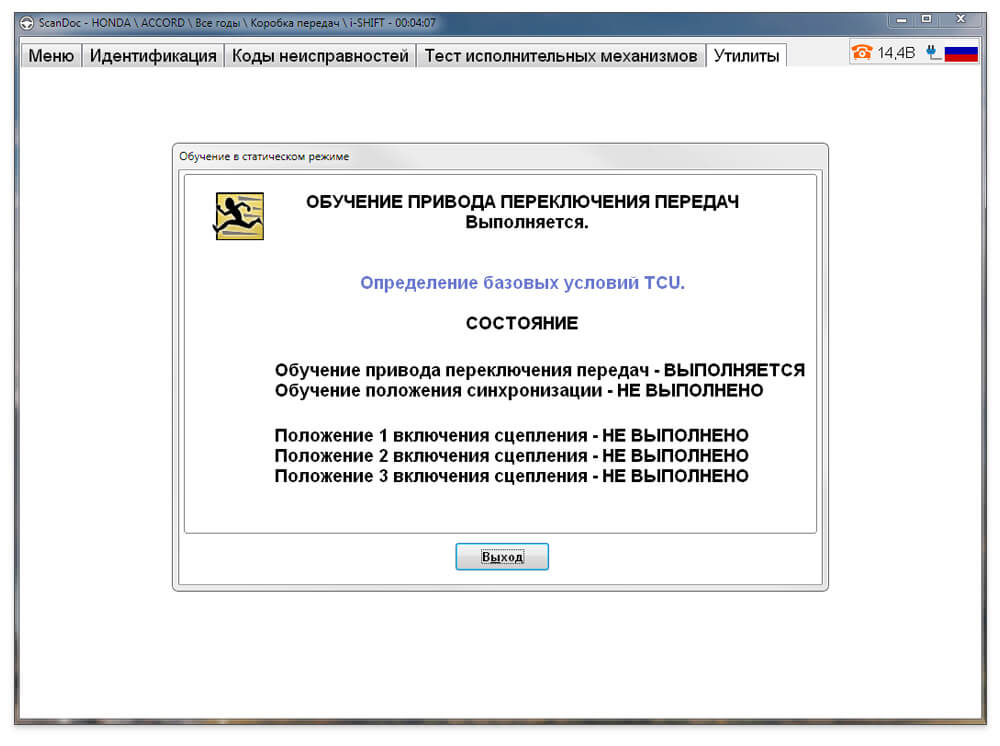The width and height of the screenshot is (1000, 746).
Task: Open the Коды неисправностей tab
Action: point(320,55)
